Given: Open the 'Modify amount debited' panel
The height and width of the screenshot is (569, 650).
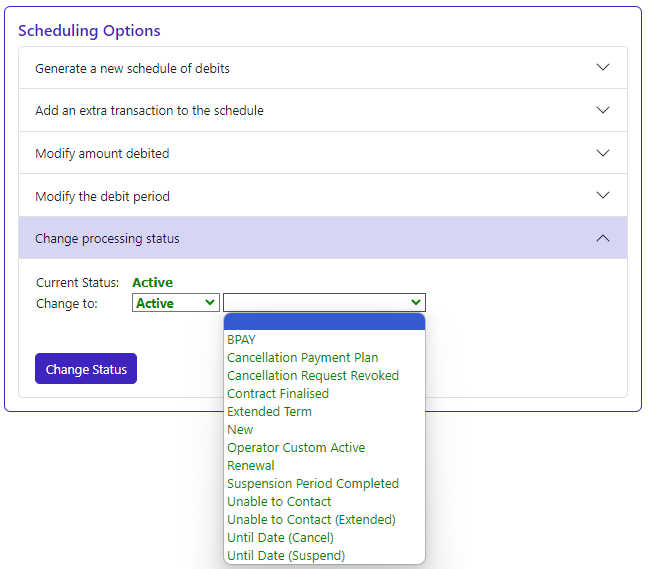Looking at the screenshot, I should (x=322, y=153).
